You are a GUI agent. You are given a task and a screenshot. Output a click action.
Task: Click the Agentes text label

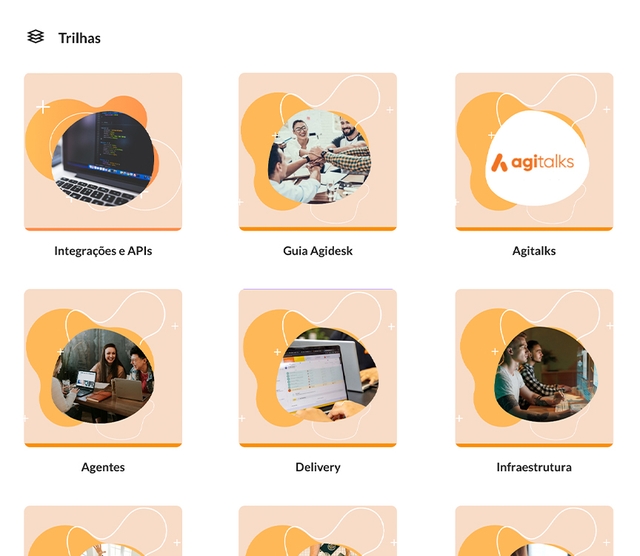pyautogui.click(x=103, y=467)
